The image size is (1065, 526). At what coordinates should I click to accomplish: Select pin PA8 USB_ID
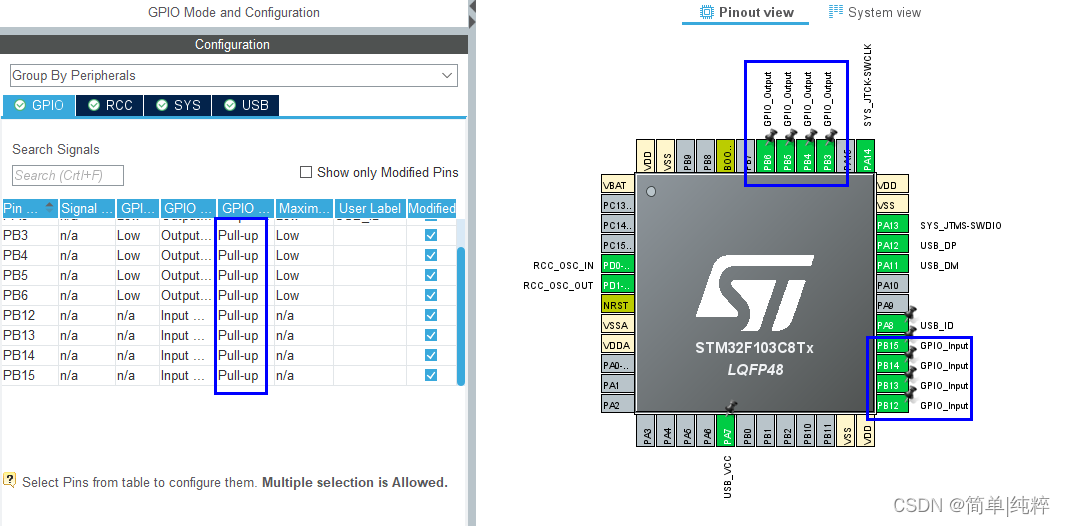[x=891, y=326]
